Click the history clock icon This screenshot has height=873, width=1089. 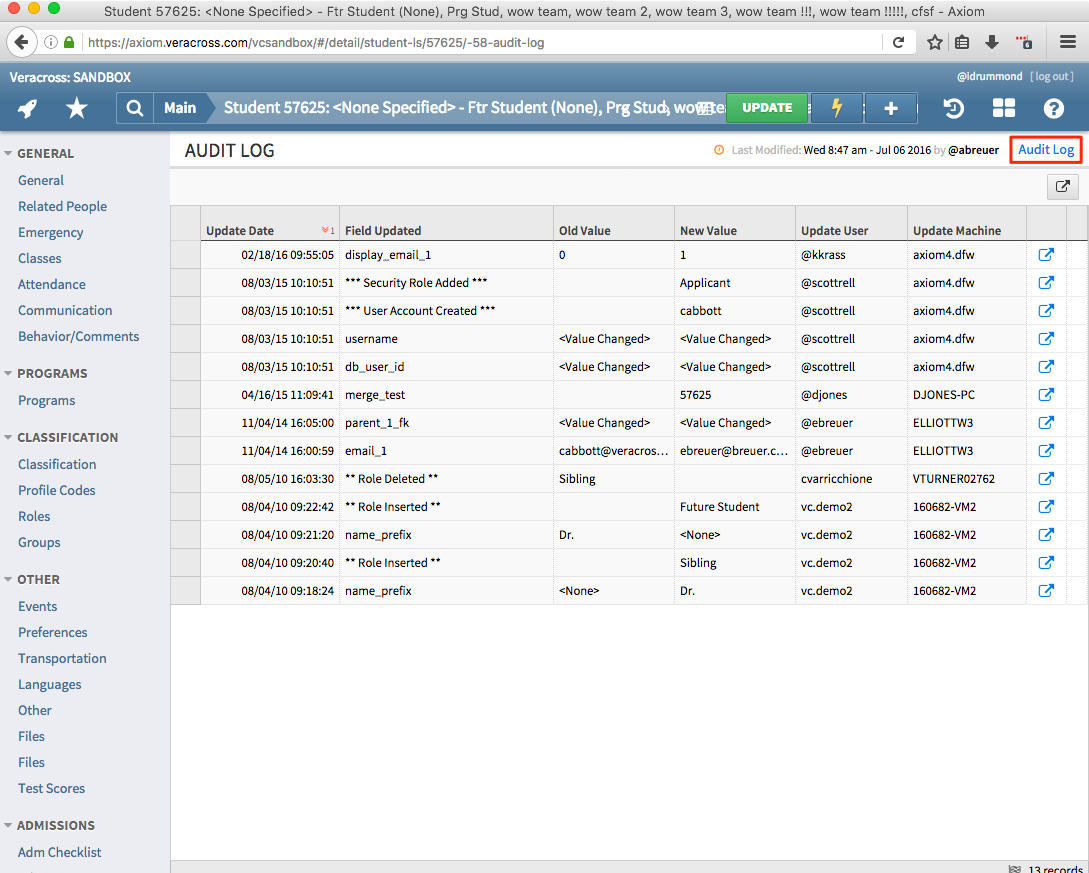pyautogui.click(x=953, y=108)
